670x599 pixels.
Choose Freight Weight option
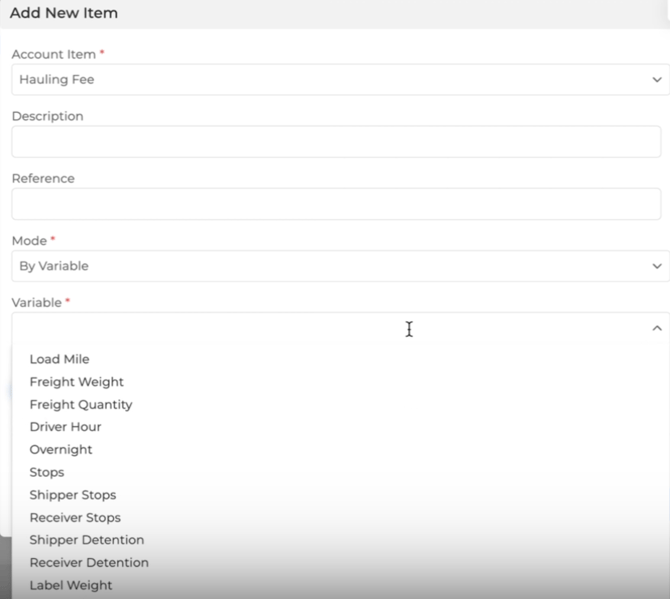77,382
